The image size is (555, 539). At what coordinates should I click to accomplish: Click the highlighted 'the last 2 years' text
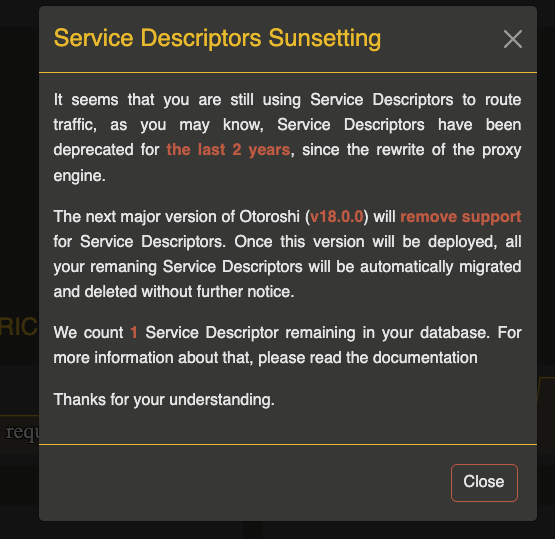pyautogui.click(x=228, y=150)
